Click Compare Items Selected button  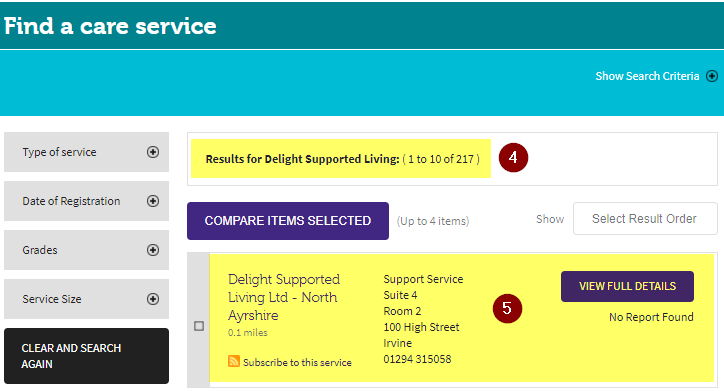click(288, 221)
